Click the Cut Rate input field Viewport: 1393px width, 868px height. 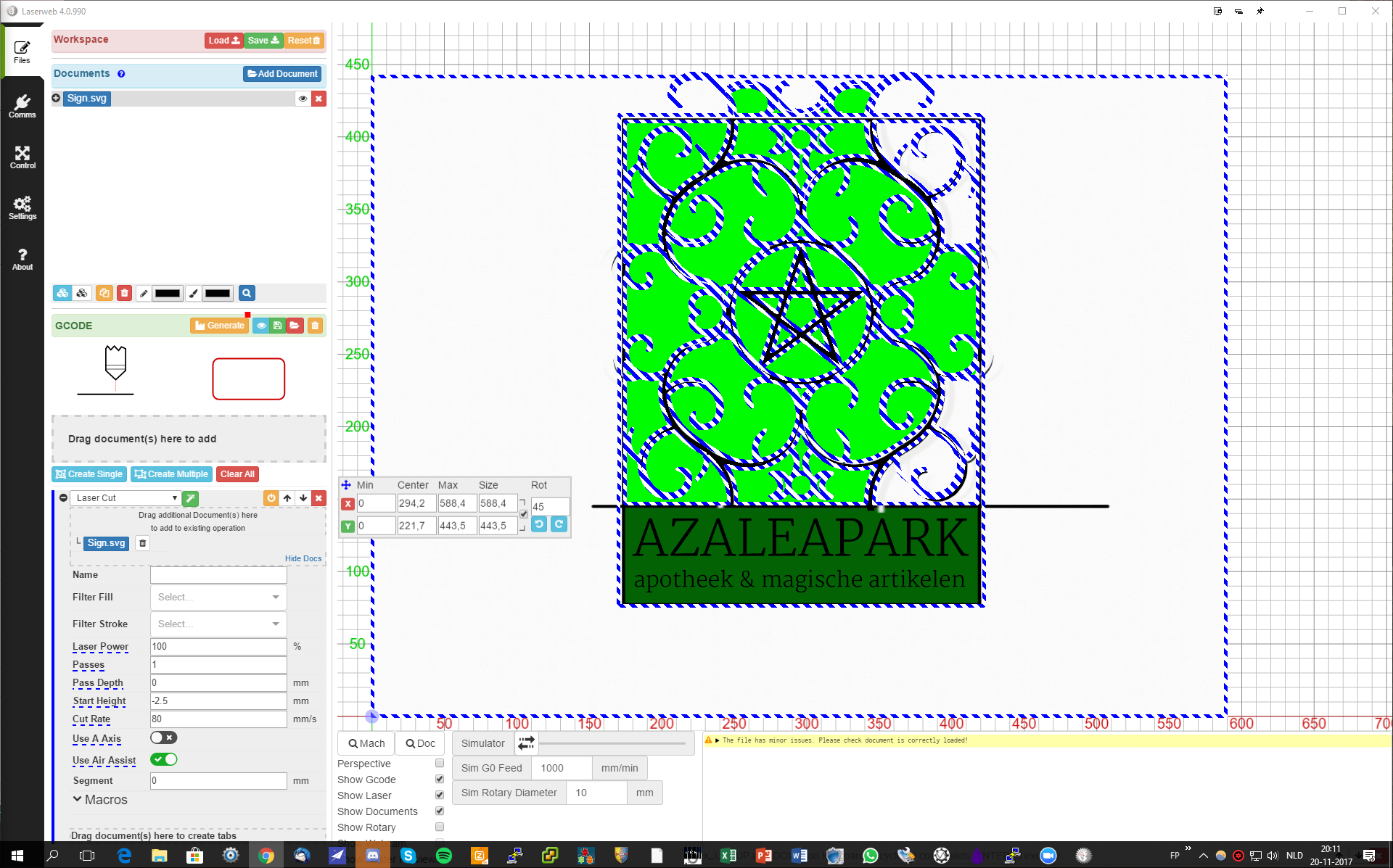tap(218, 719)
